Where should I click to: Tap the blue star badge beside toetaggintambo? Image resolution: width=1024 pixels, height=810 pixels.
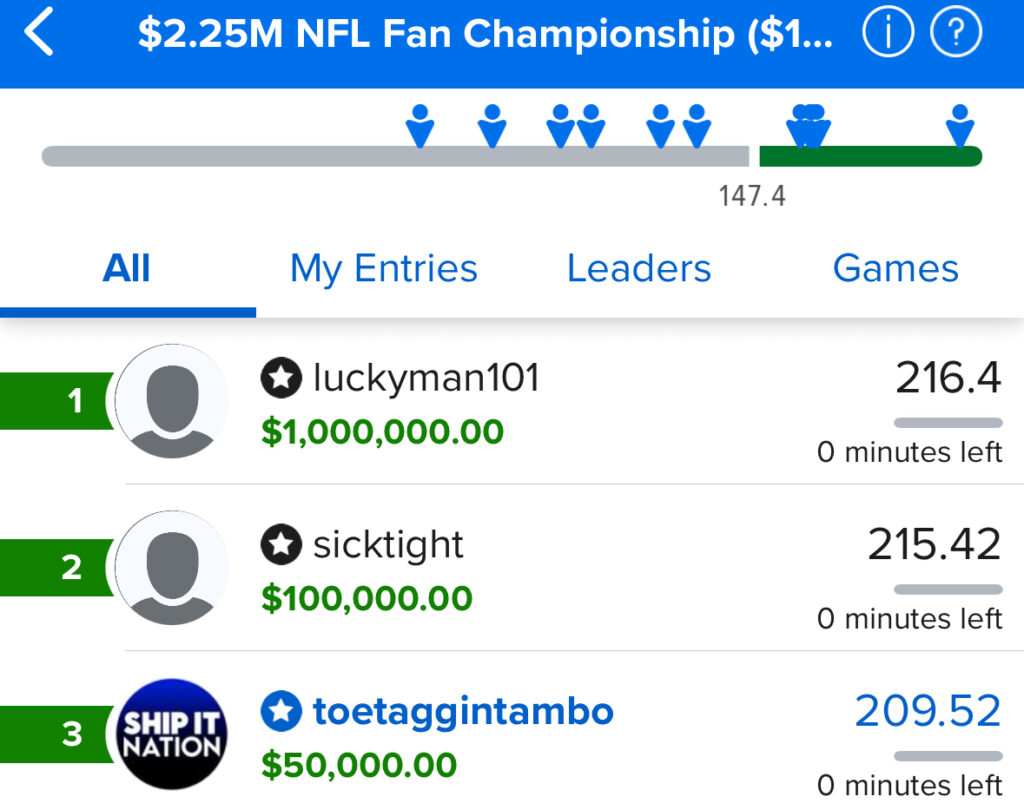[282, 711]
